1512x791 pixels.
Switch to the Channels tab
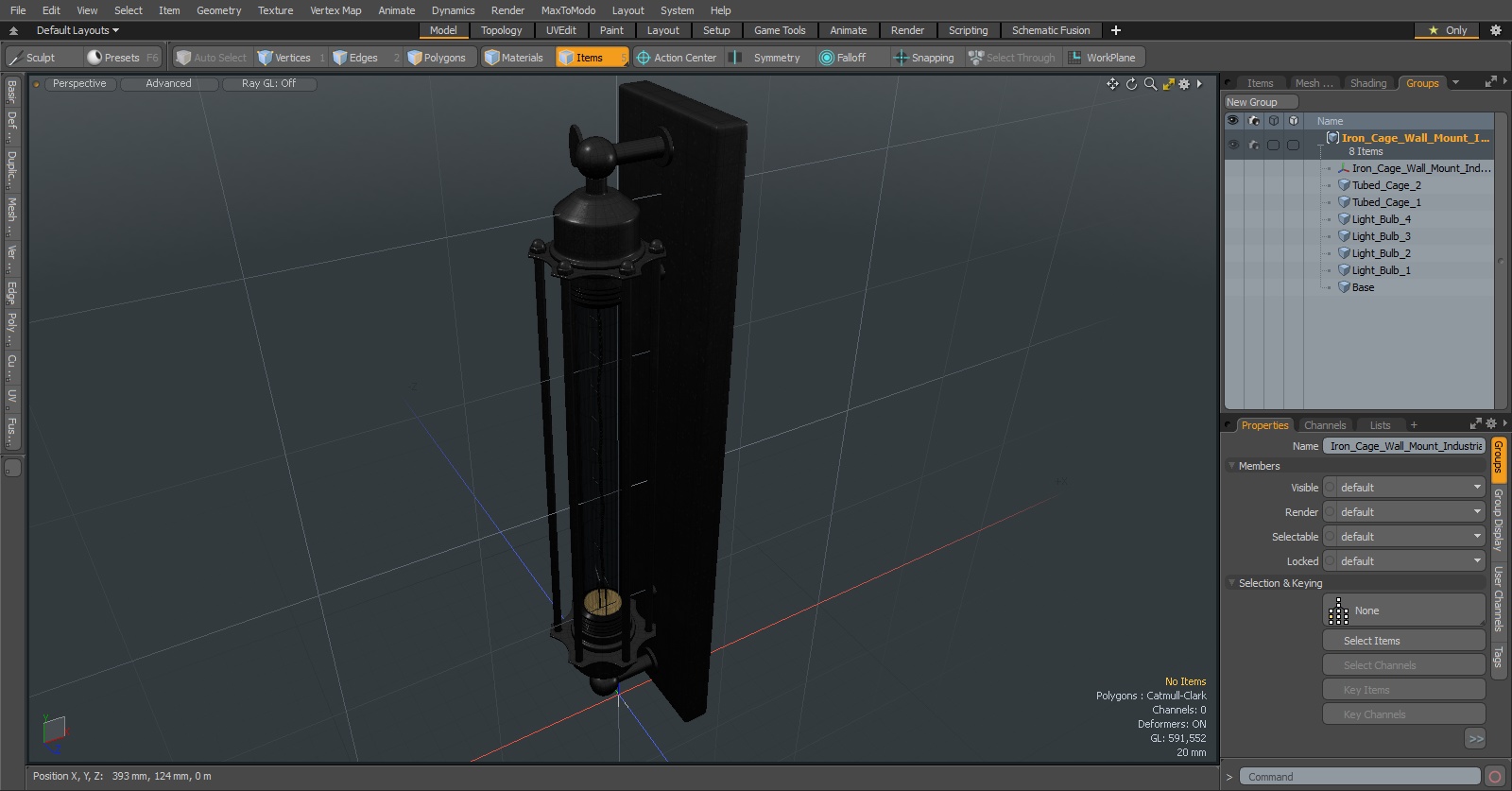click(x=1325, y=425)
